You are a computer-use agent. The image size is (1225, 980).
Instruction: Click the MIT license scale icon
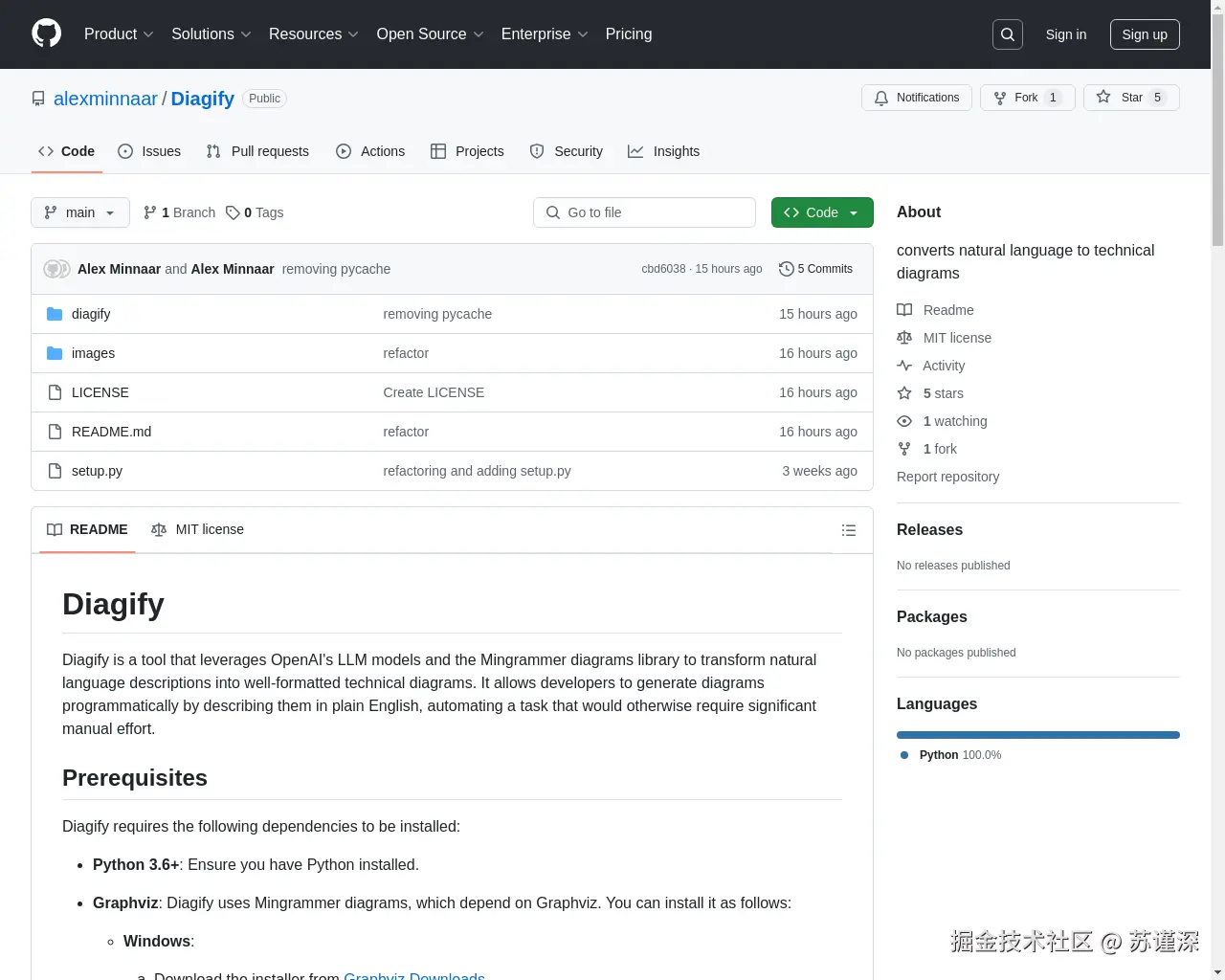tap(904, 337)
